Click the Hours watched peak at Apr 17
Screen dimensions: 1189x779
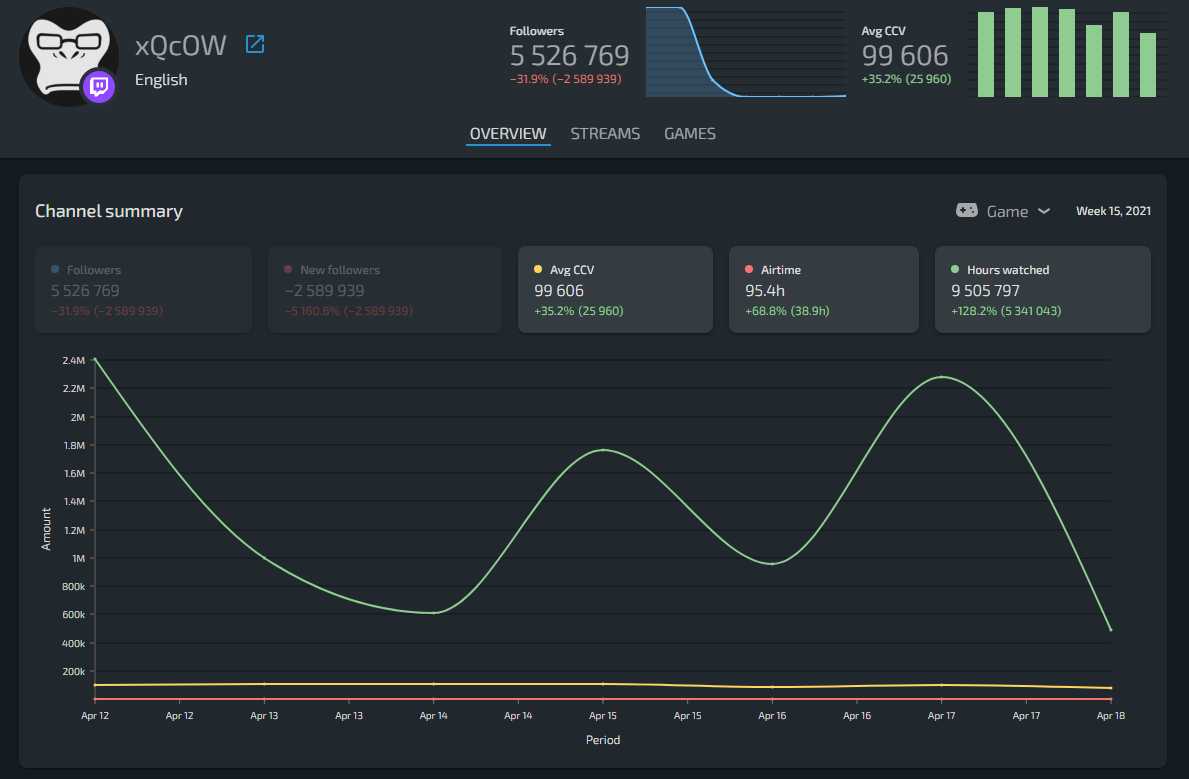click(942, 377)
